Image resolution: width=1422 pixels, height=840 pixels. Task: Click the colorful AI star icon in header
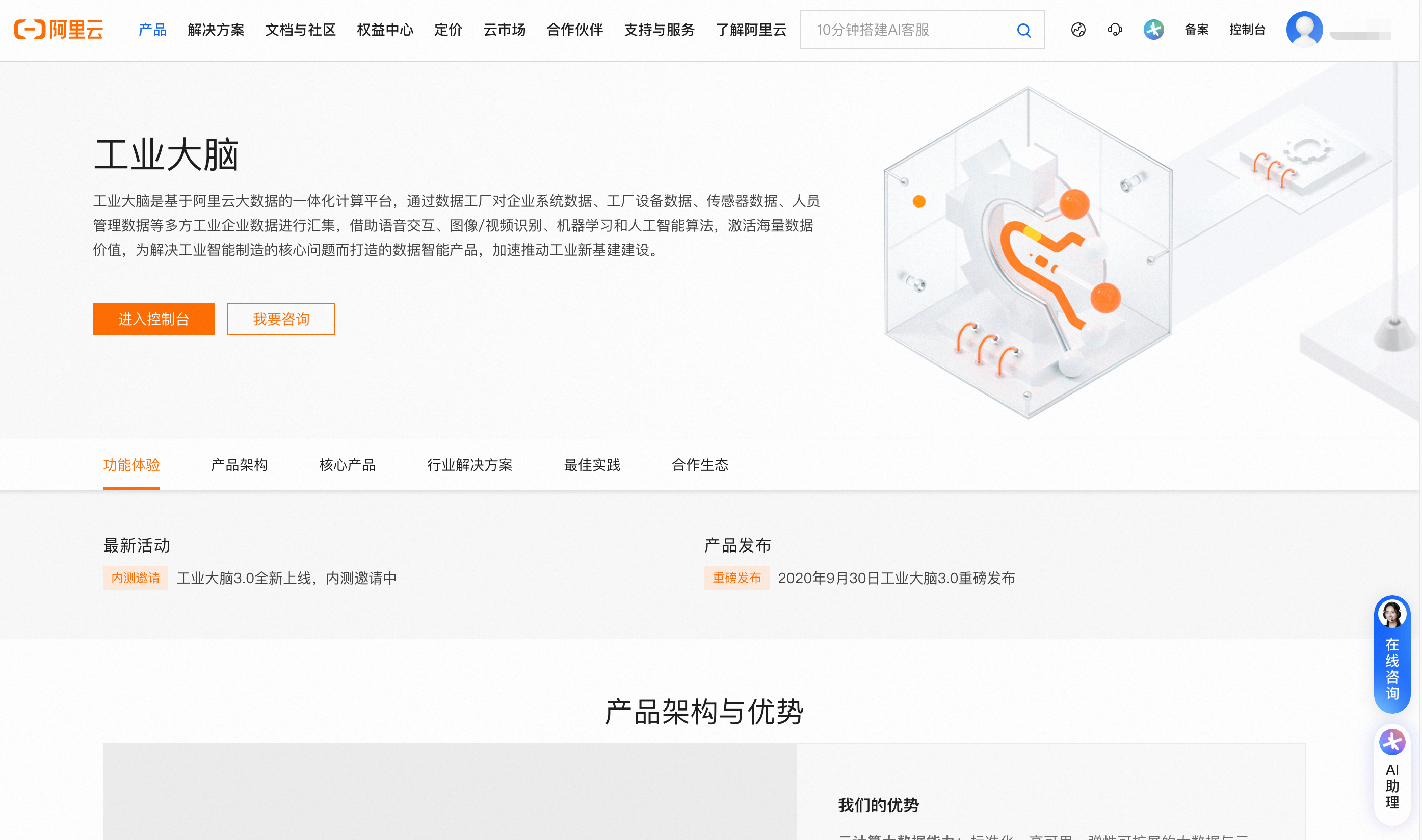pyautogui.click(x=1153, y=30)
